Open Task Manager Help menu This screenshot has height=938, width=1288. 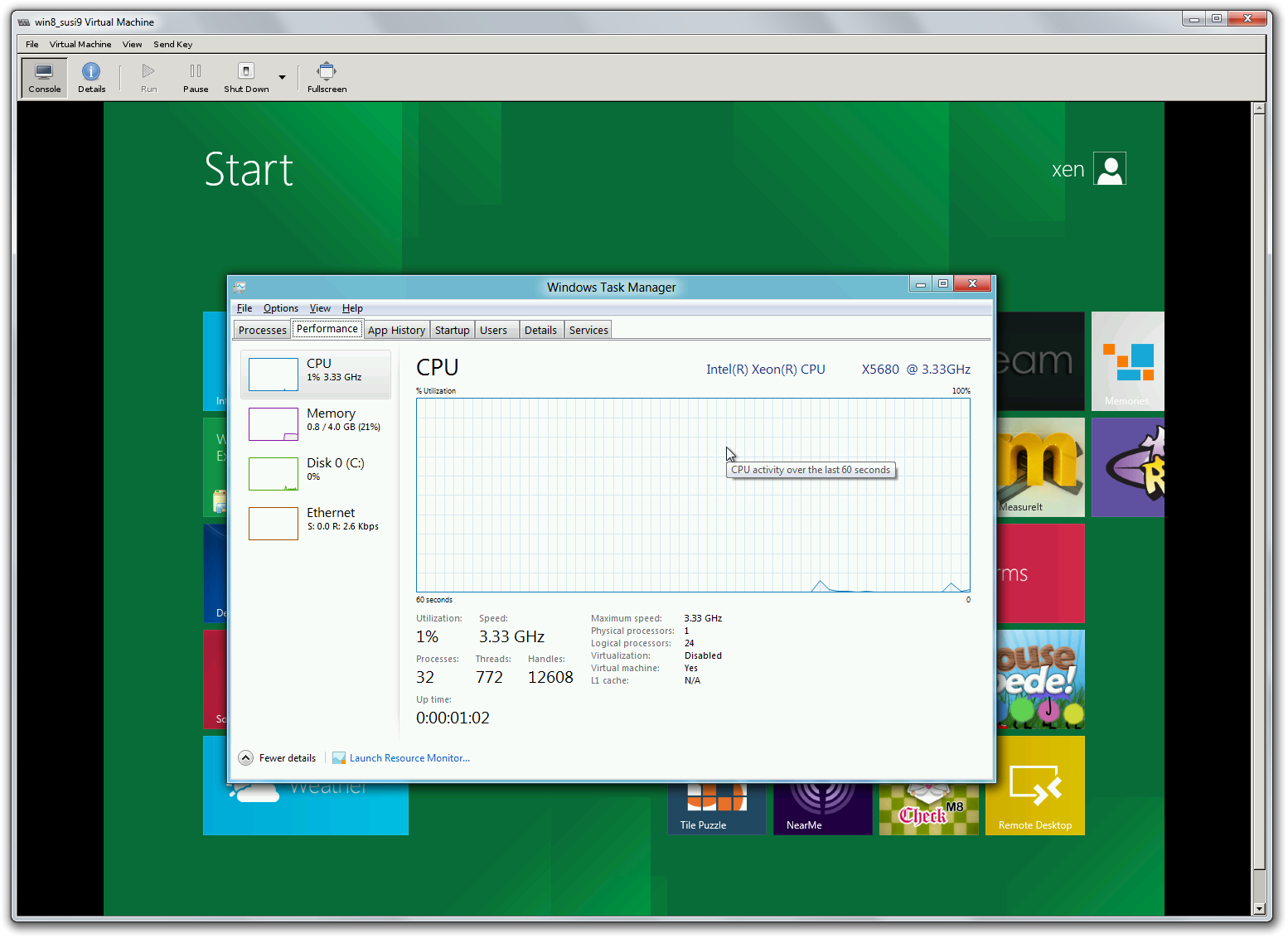pyautogui.click(x=352, y=308)
